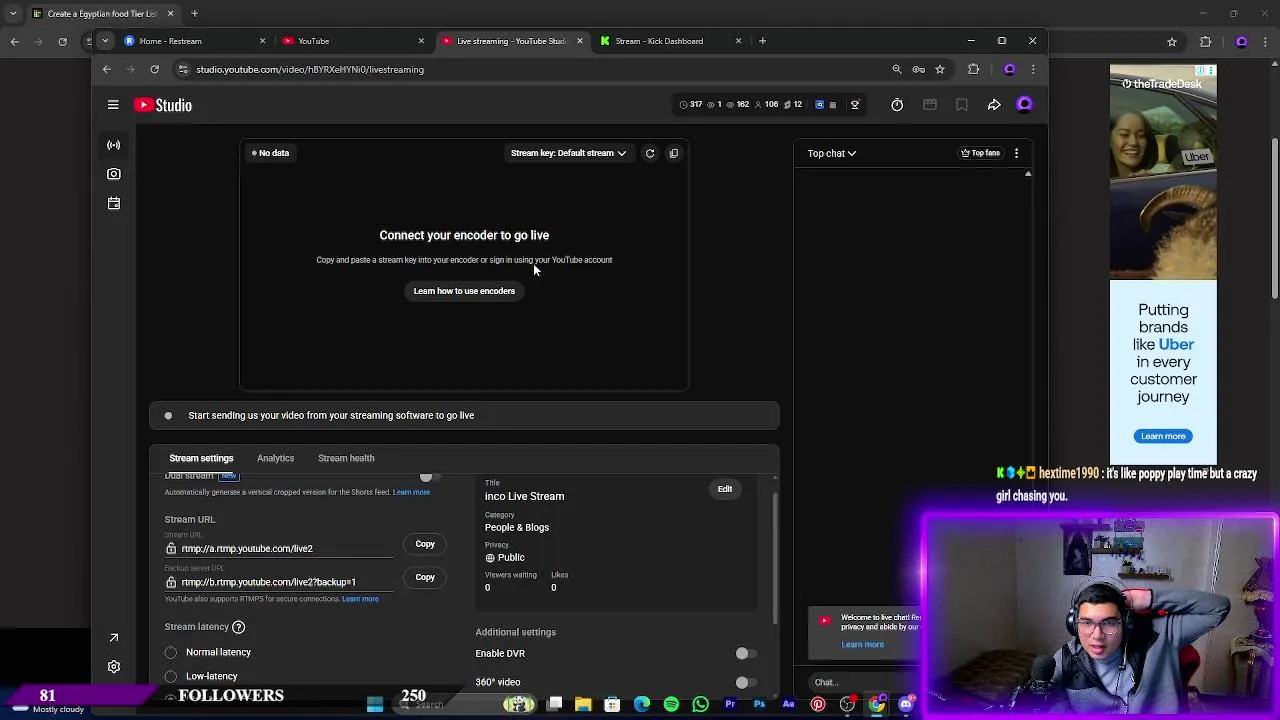Click the address bar URL field

pos(530,70)
